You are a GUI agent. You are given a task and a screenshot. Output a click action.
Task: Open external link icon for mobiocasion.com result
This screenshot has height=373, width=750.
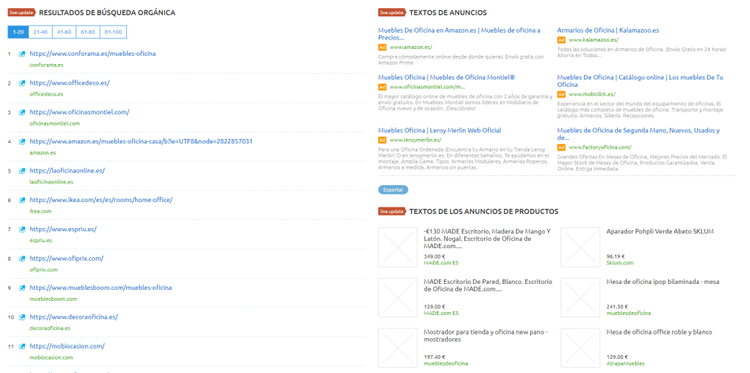22,346
